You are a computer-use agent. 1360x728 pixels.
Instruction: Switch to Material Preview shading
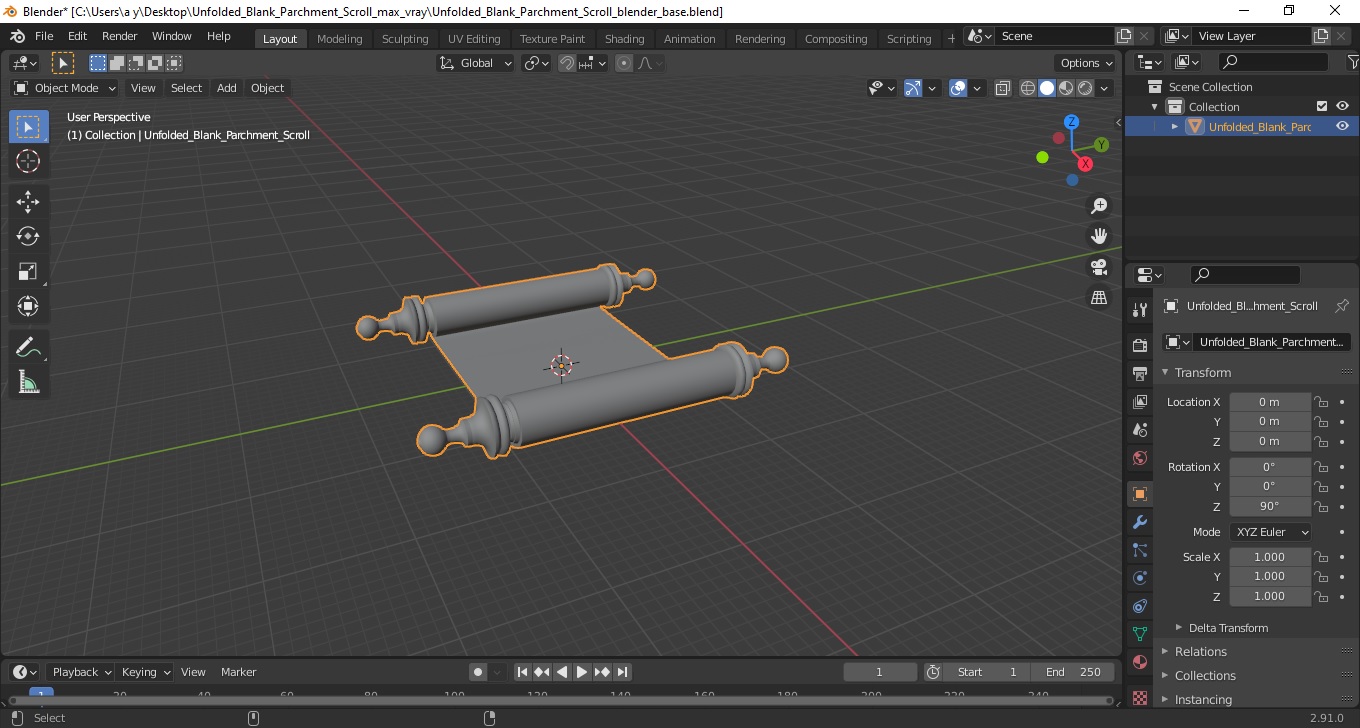click(1066, 88)
